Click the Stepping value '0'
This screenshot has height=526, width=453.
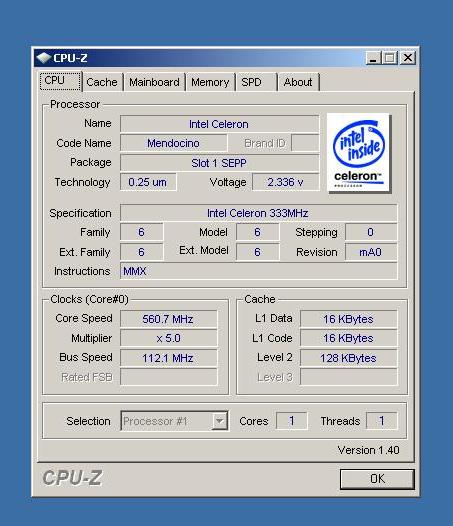pos(371,232)
